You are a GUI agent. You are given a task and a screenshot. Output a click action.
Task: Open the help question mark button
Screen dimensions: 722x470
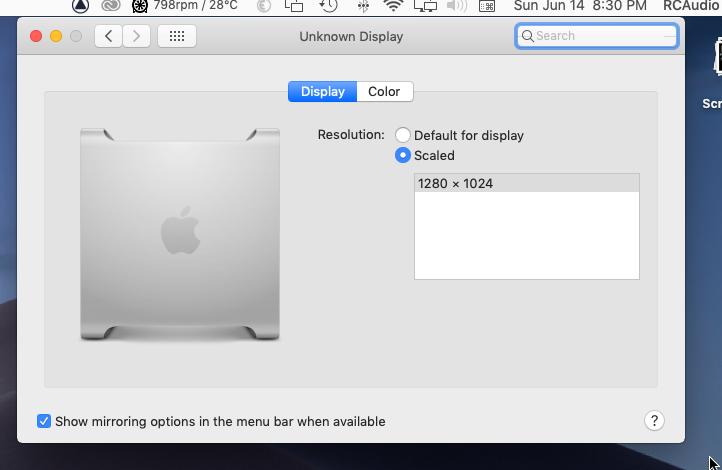tap(654, 420)
